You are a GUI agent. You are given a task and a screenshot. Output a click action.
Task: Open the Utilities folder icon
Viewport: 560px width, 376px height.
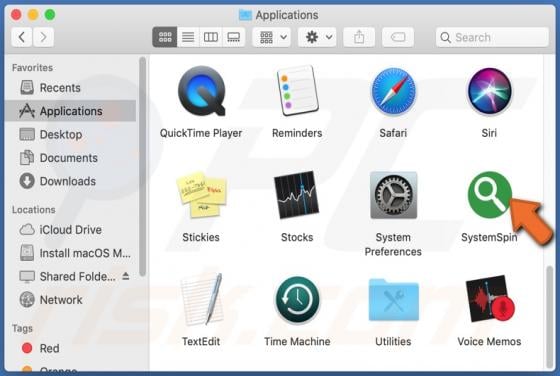pos(393,300)
